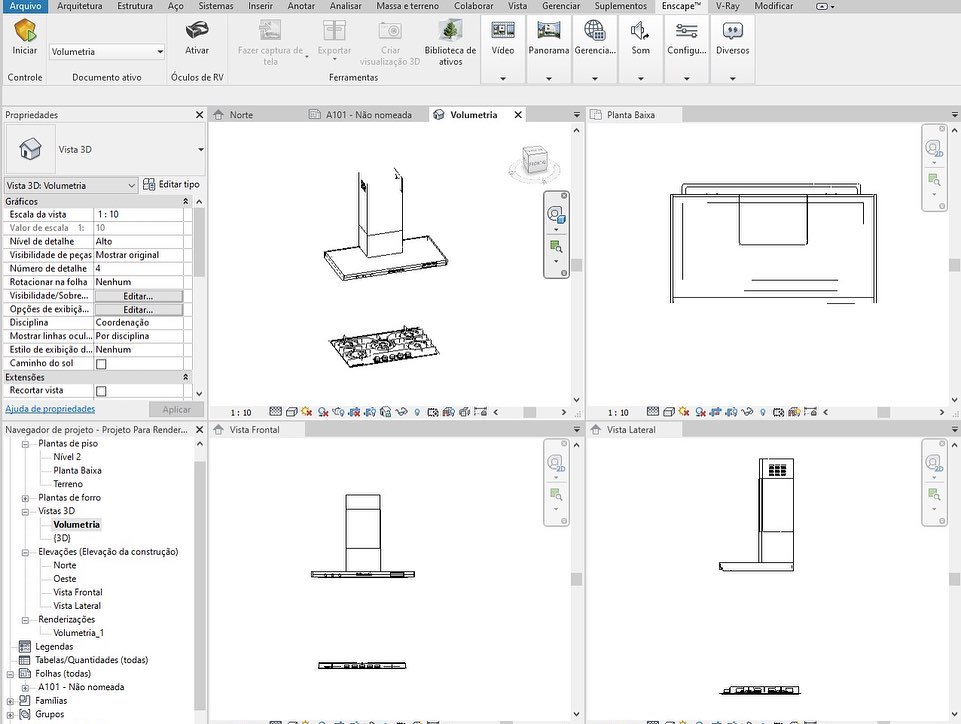The height and width of the screenshot is (724, 961).
Task: Open the Gerenciar ribbon tab
Action: coord(561,6)
